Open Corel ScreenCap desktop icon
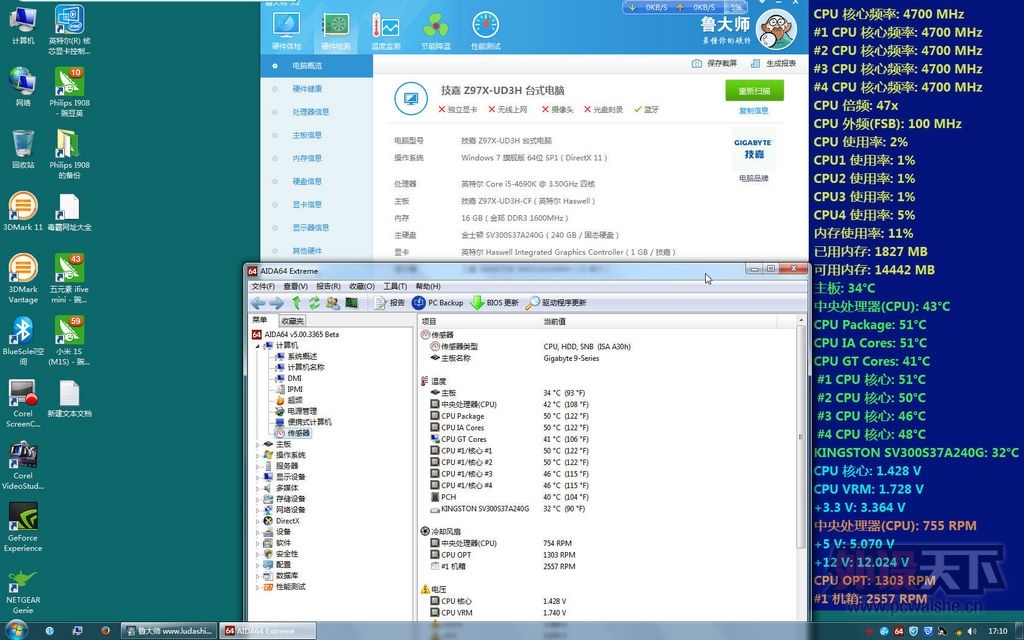This screenshot has width=1024, height=640. pyautogui.click(x=23, y=403)
